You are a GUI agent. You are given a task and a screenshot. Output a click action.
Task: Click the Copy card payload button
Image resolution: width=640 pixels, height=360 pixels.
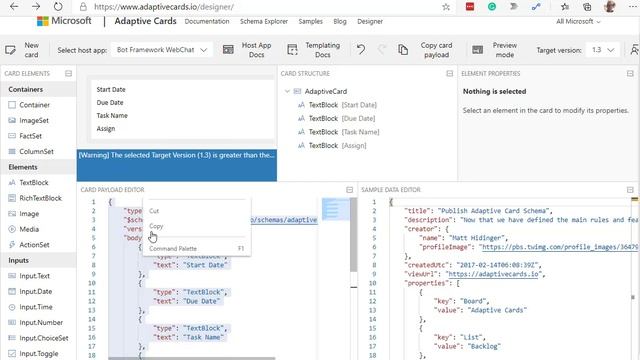(436, 50)
